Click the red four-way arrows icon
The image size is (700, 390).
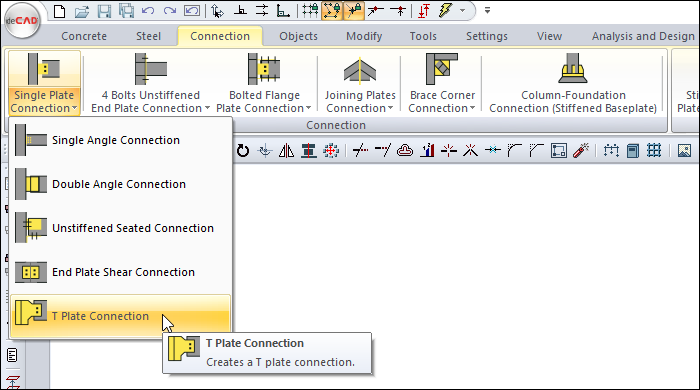click(331, 151)
